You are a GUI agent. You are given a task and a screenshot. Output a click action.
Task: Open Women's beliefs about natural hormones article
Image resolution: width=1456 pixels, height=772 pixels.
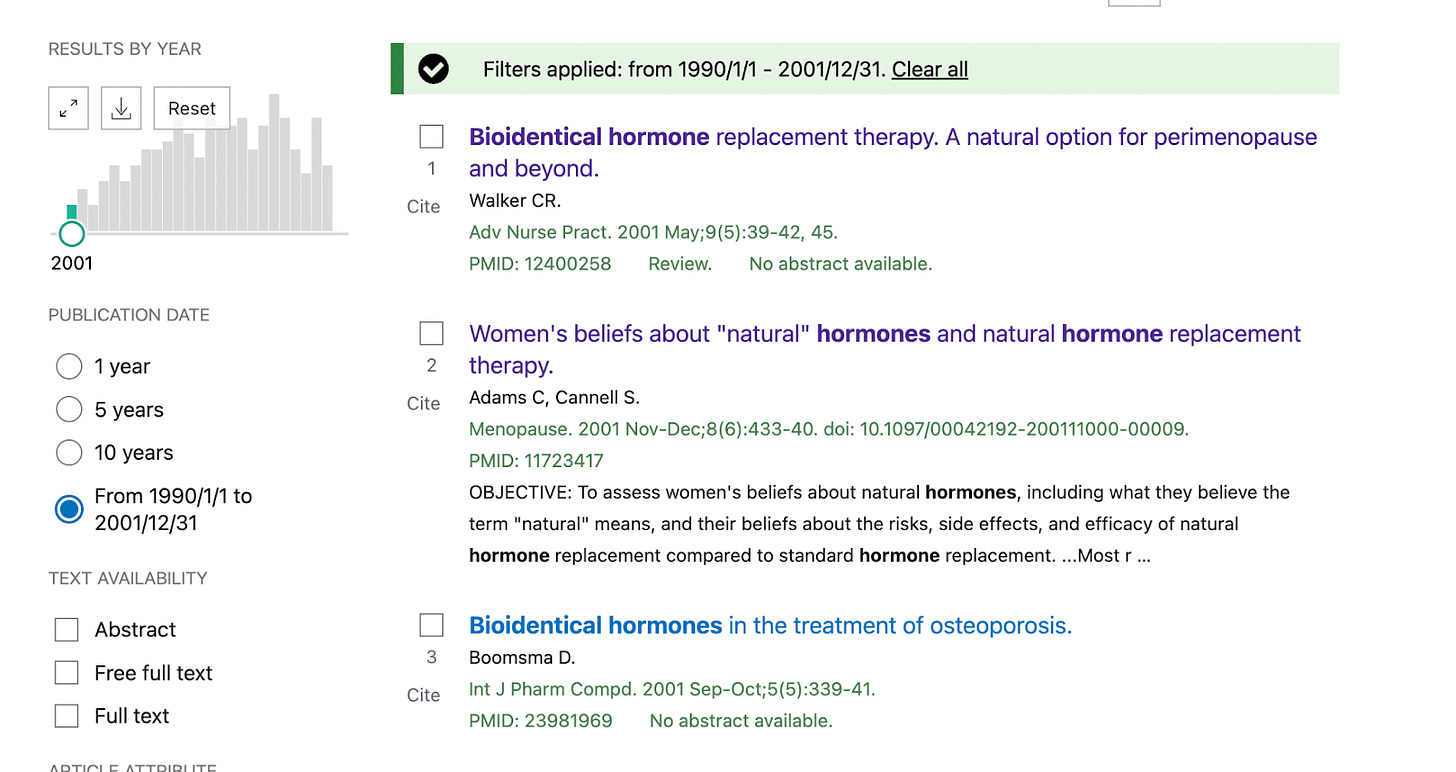click(884, 334)
